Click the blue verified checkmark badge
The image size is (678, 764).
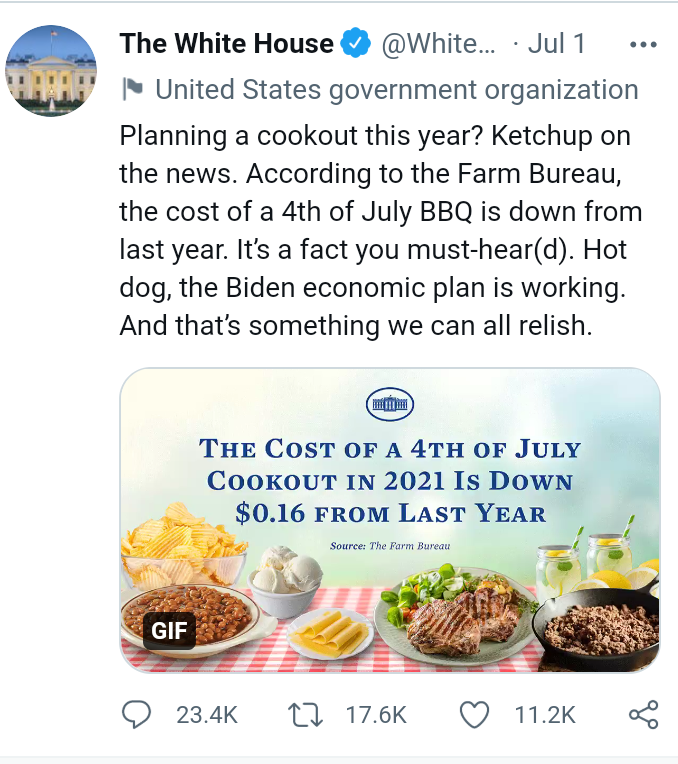tap(355, 44)
